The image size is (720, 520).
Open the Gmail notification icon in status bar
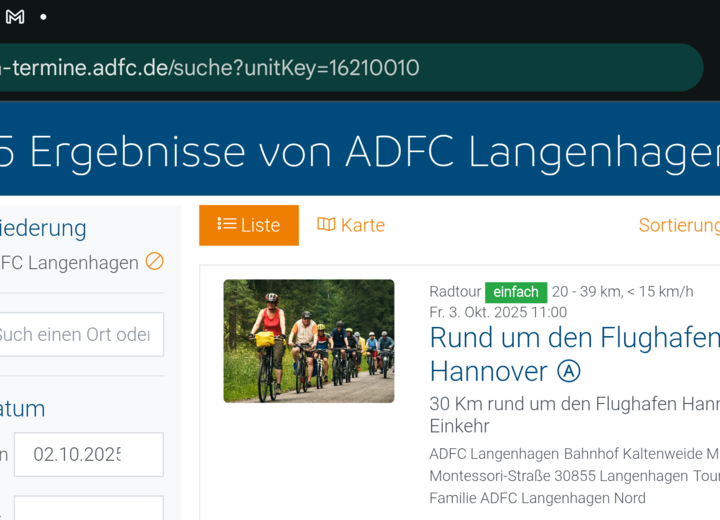(15, 17)
